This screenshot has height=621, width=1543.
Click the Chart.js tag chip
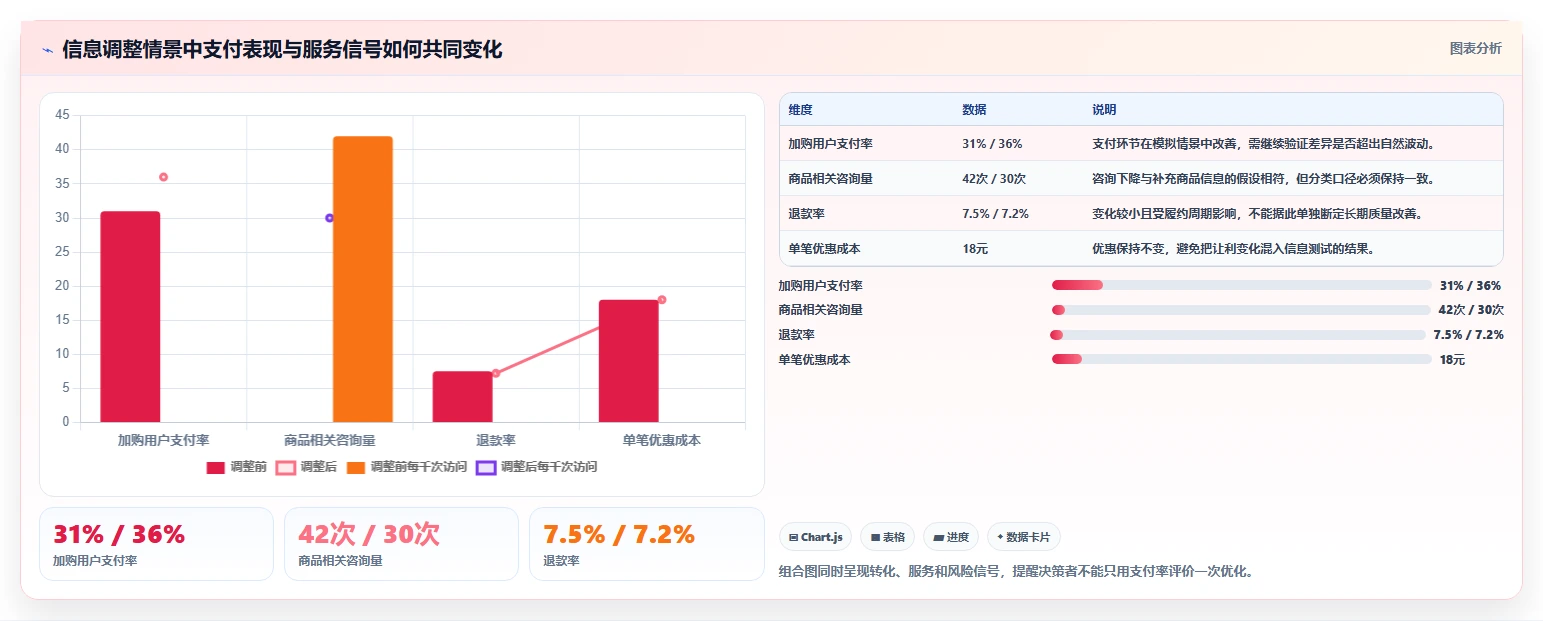815,537
